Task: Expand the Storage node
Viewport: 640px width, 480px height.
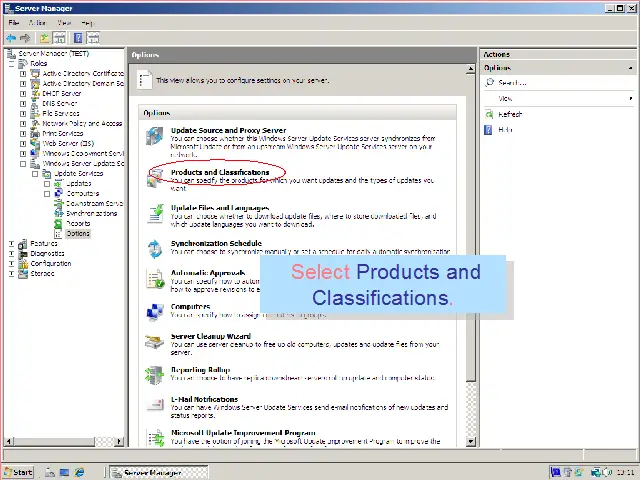Action: tap(11, 273)
